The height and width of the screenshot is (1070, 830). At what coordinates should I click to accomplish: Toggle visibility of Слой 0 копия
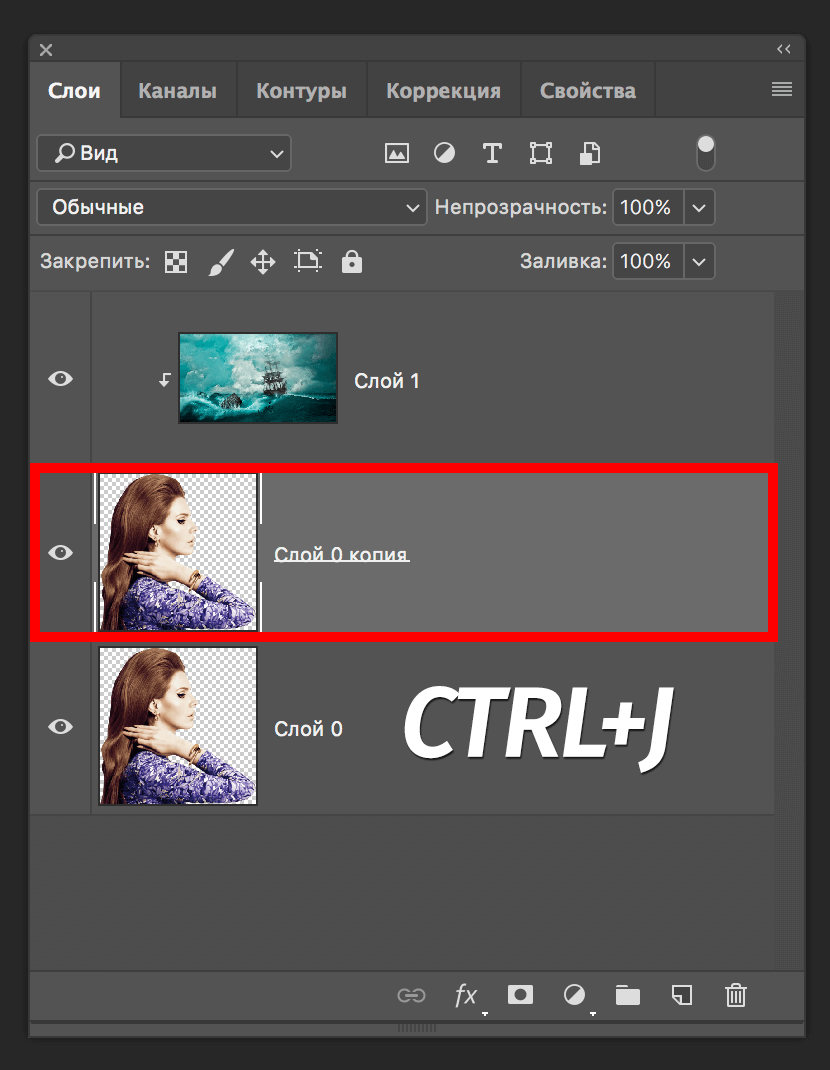click(61, 553)
